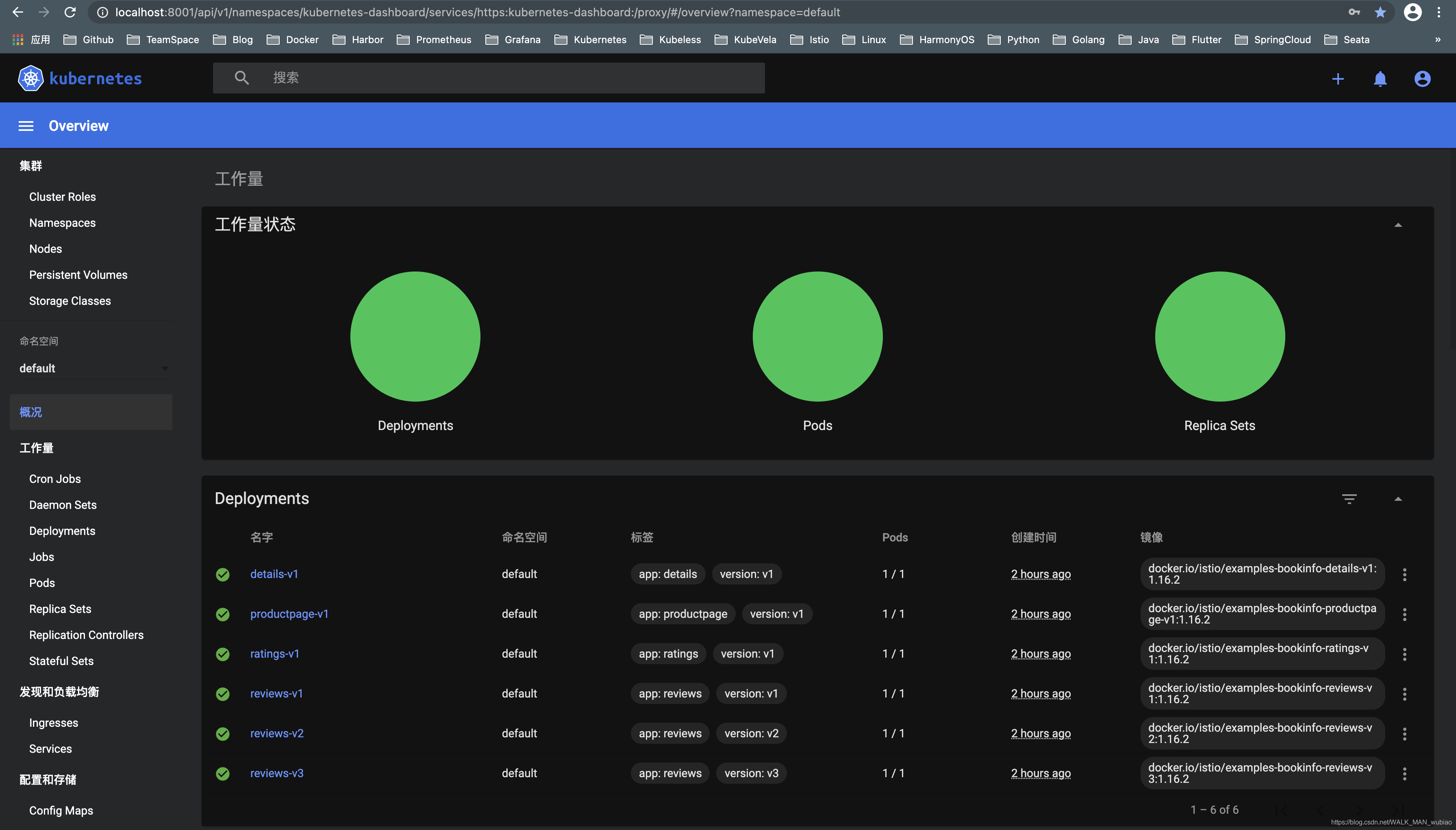Image resolution: width=1456 pixels, height=830 pixels.
Task: Open the reviews-v2 deployment link
Action: (276, 734)
